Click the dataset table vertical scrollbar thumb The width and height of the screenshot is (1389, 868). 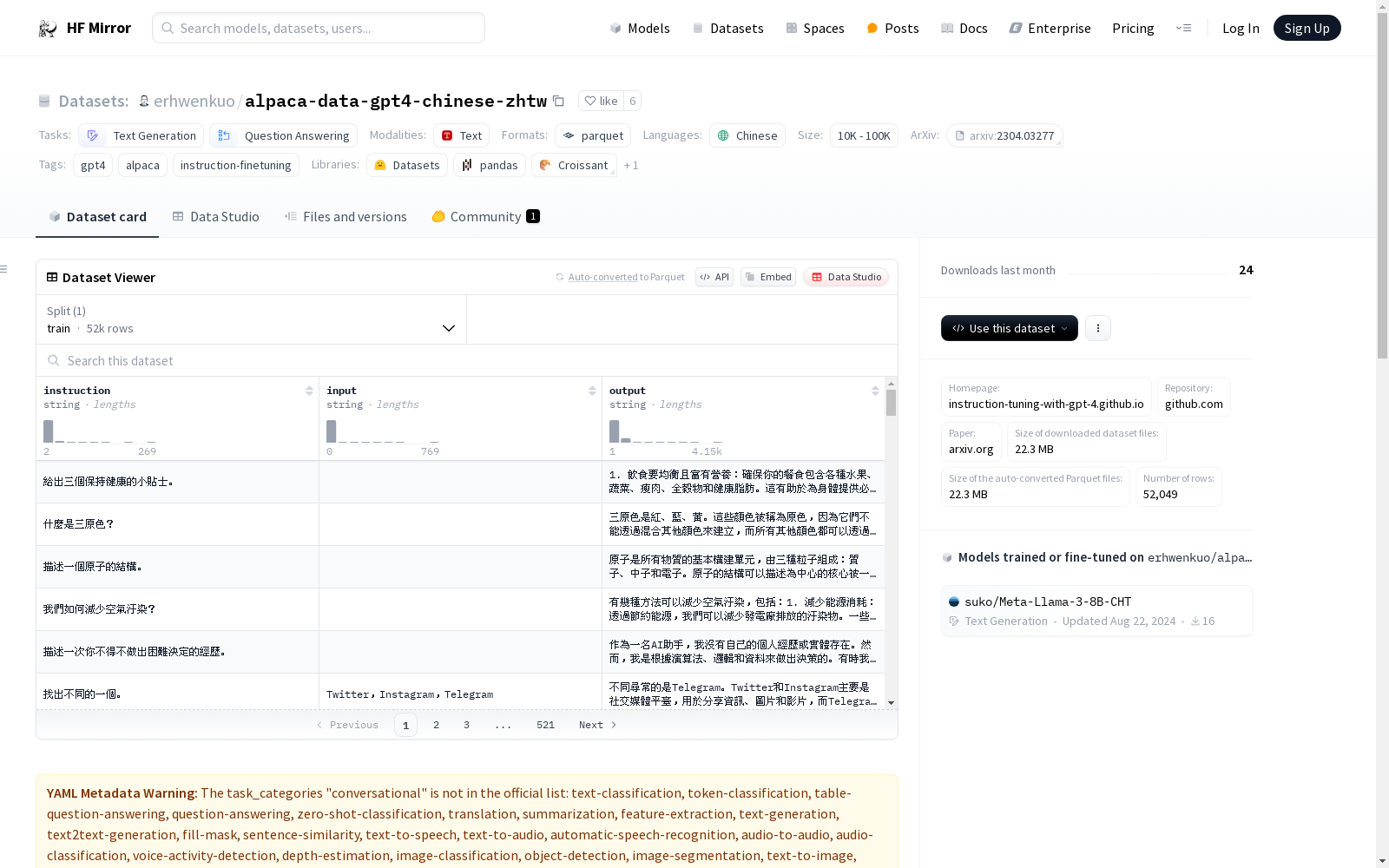tap(891, 403)
